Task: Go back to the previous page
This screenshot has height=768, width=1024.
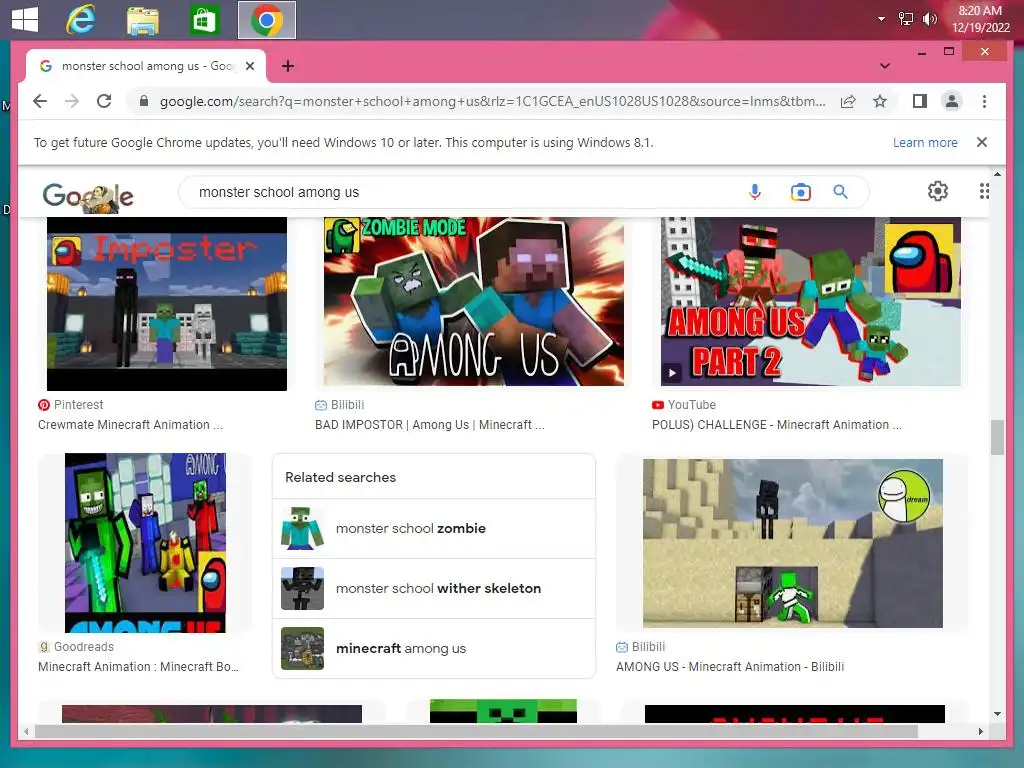Action: pos(40,101)
